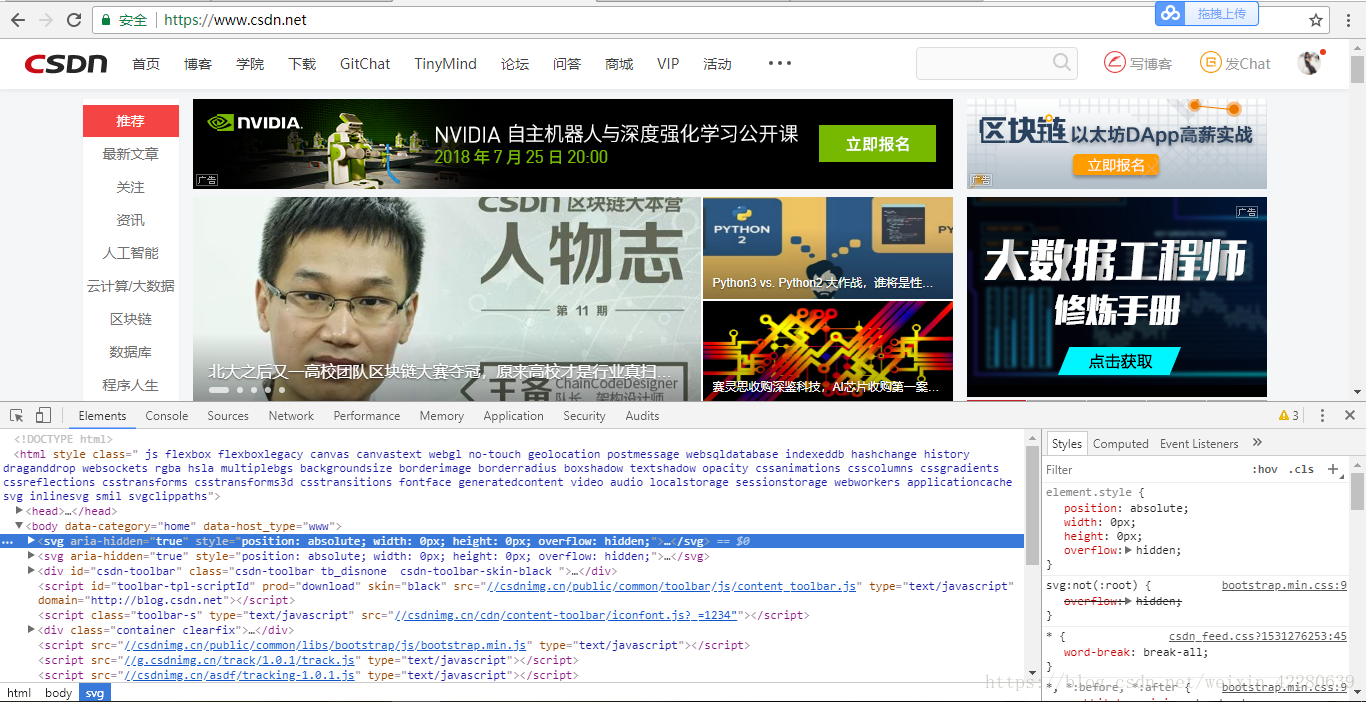Open the Performance tab
The height and width of the screenshot is (702, 1366).
(x=367, y=416)
